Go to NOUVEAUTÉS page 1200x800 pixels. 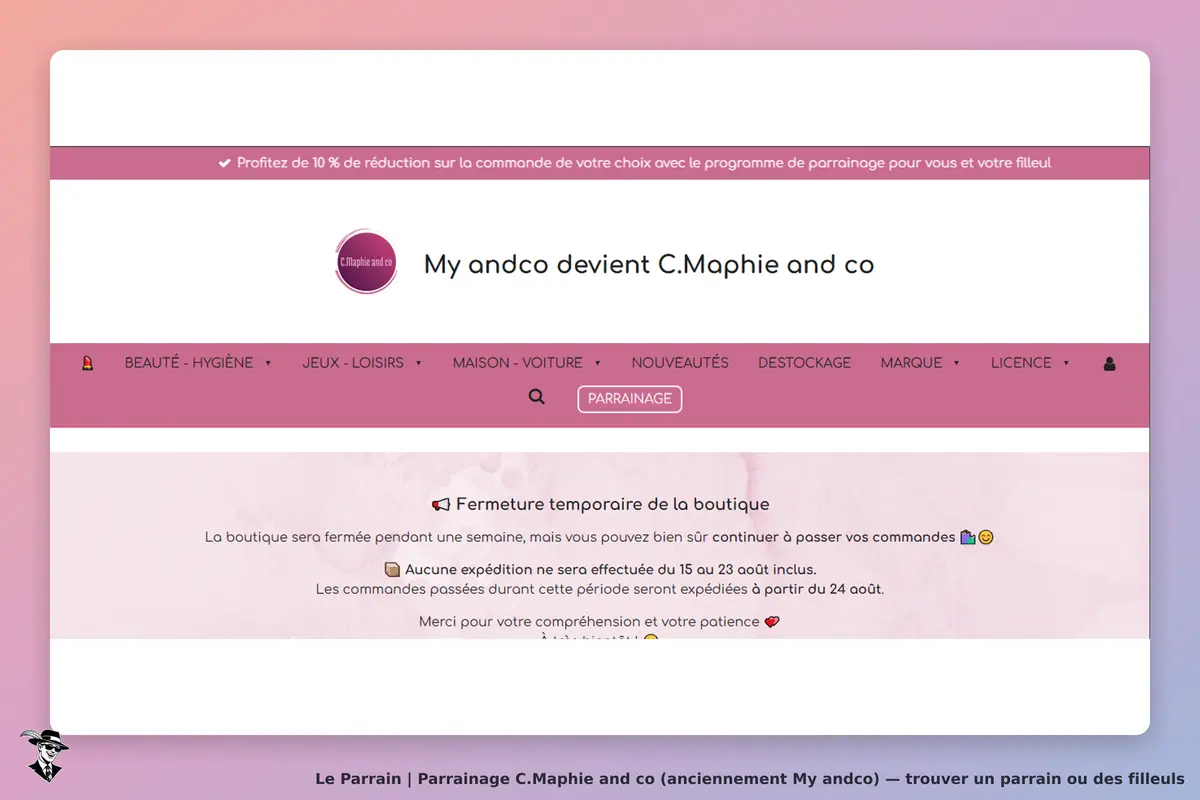[x=680, y=363]
